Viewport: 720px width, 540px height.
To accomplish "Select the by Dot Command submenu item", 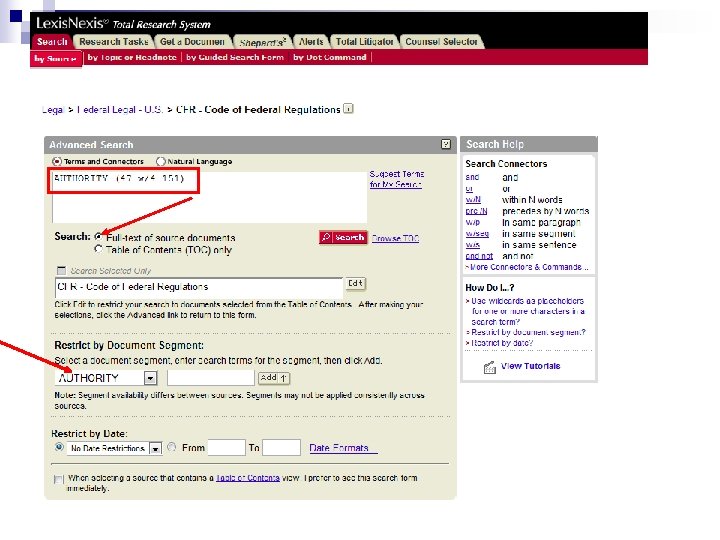I will point(330,57).
